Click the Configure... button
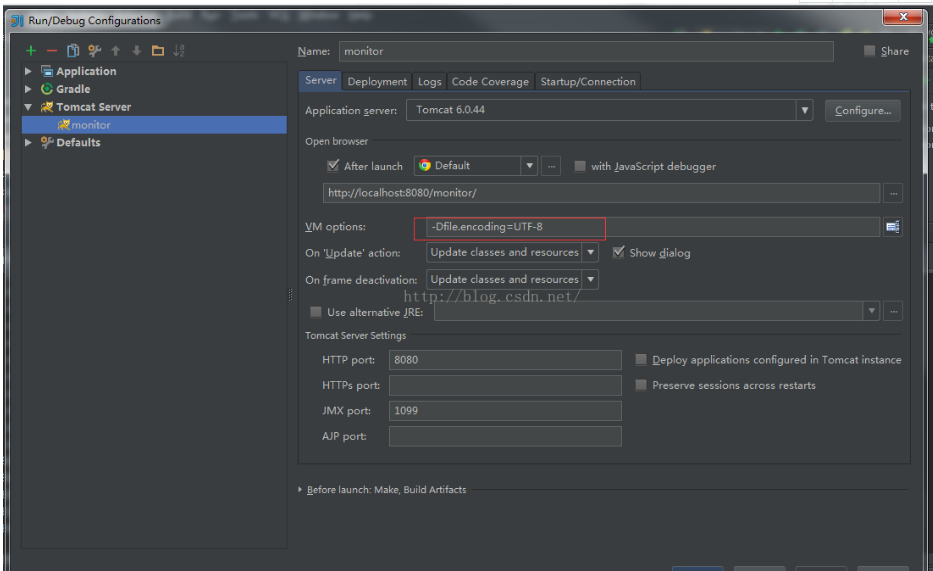 [x=863, y=111]
